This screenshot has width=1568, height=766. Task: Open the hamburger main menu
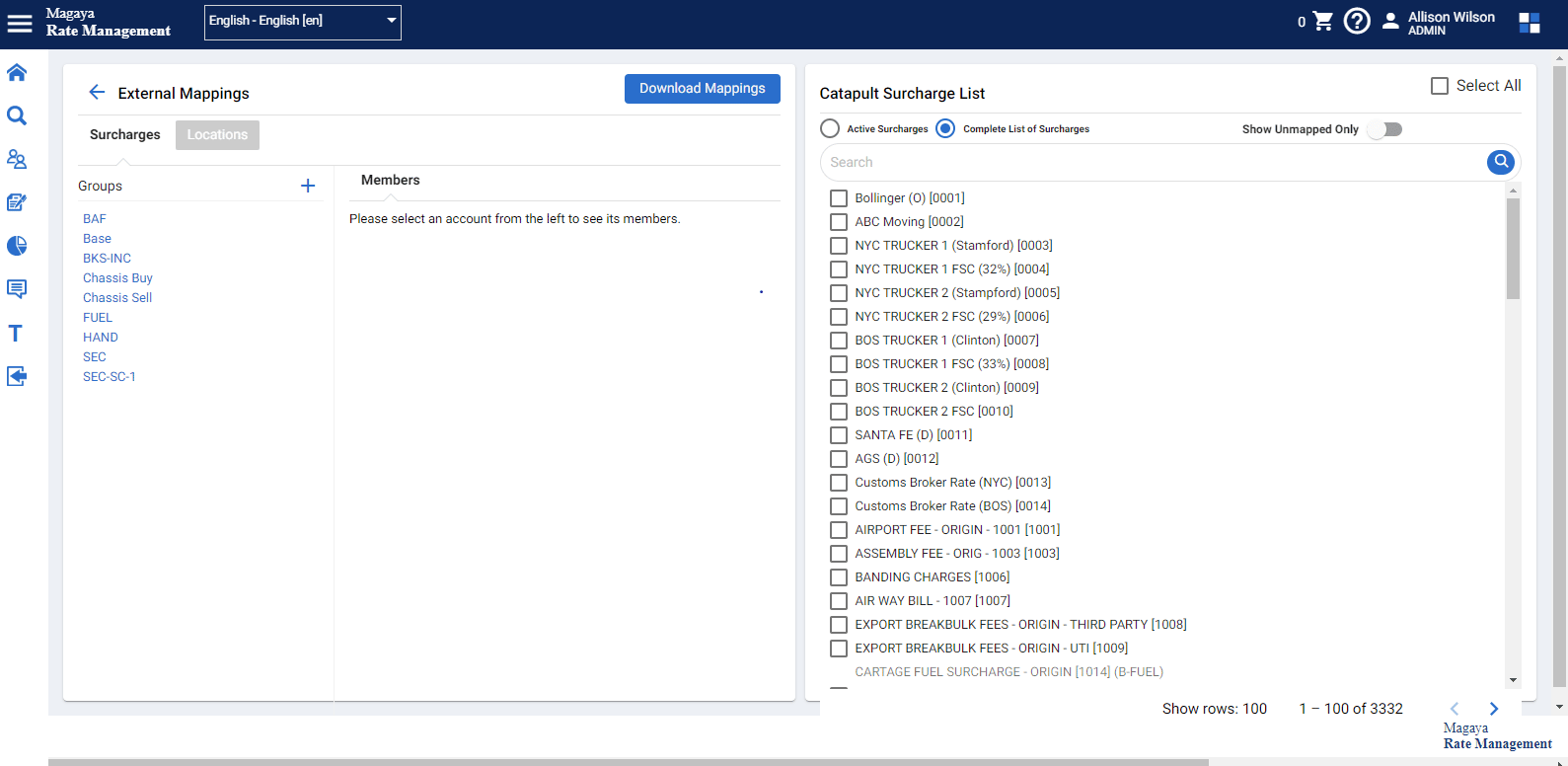[20, 22]
